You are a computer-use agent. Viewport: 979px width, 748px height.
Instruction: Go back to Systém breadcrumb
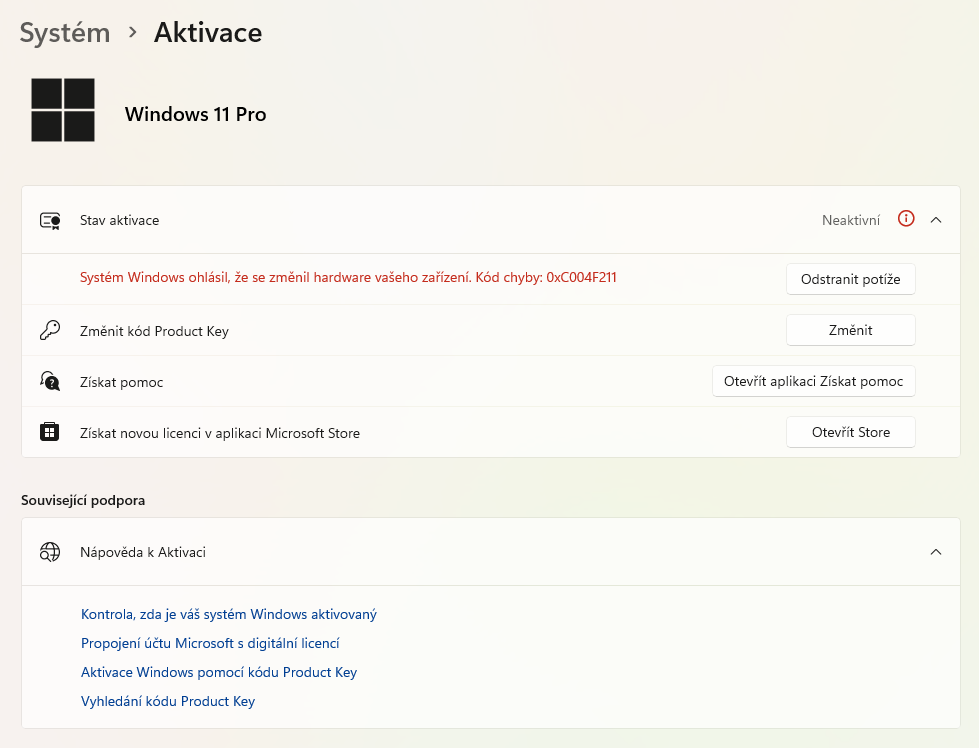click(x=65, y=32)
